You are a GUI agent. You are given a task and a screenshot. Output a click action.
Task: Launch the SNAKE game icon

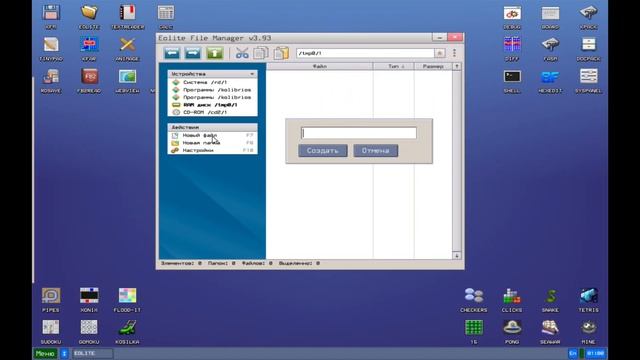[x=550, y=300]
